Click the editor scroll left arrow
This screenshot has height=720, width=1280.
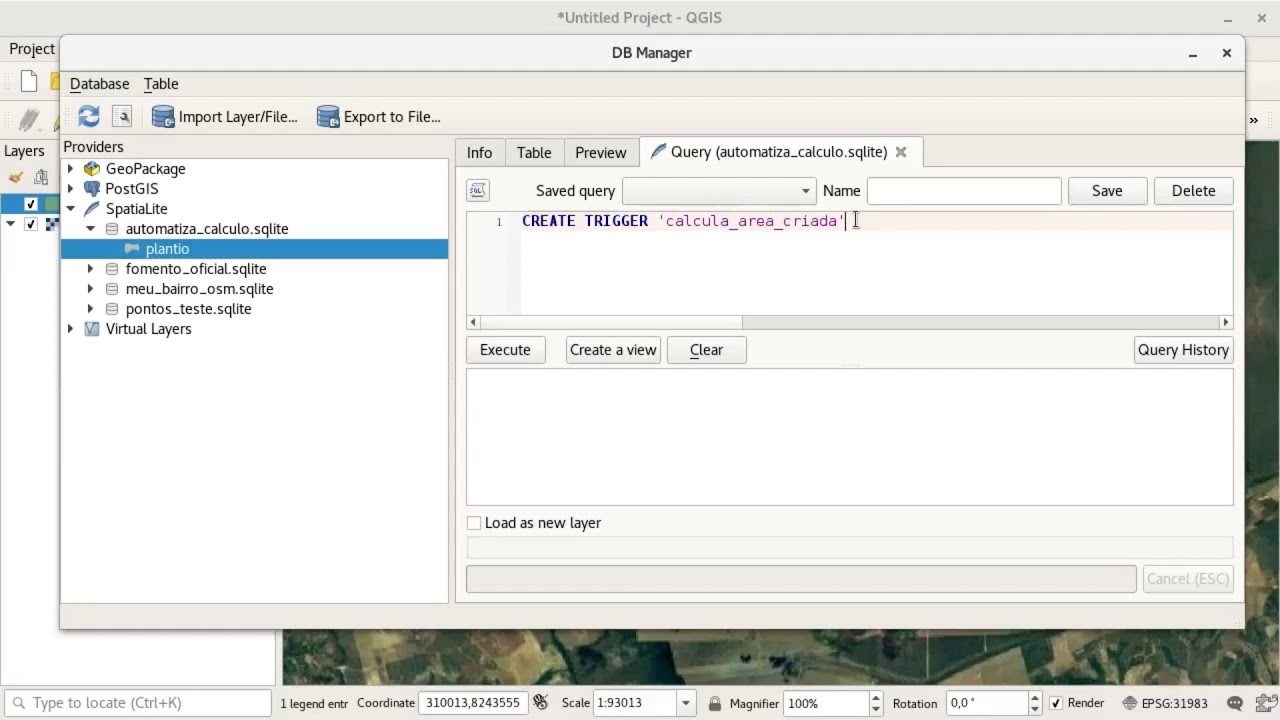pyautogui.click(x=474, y=322)
